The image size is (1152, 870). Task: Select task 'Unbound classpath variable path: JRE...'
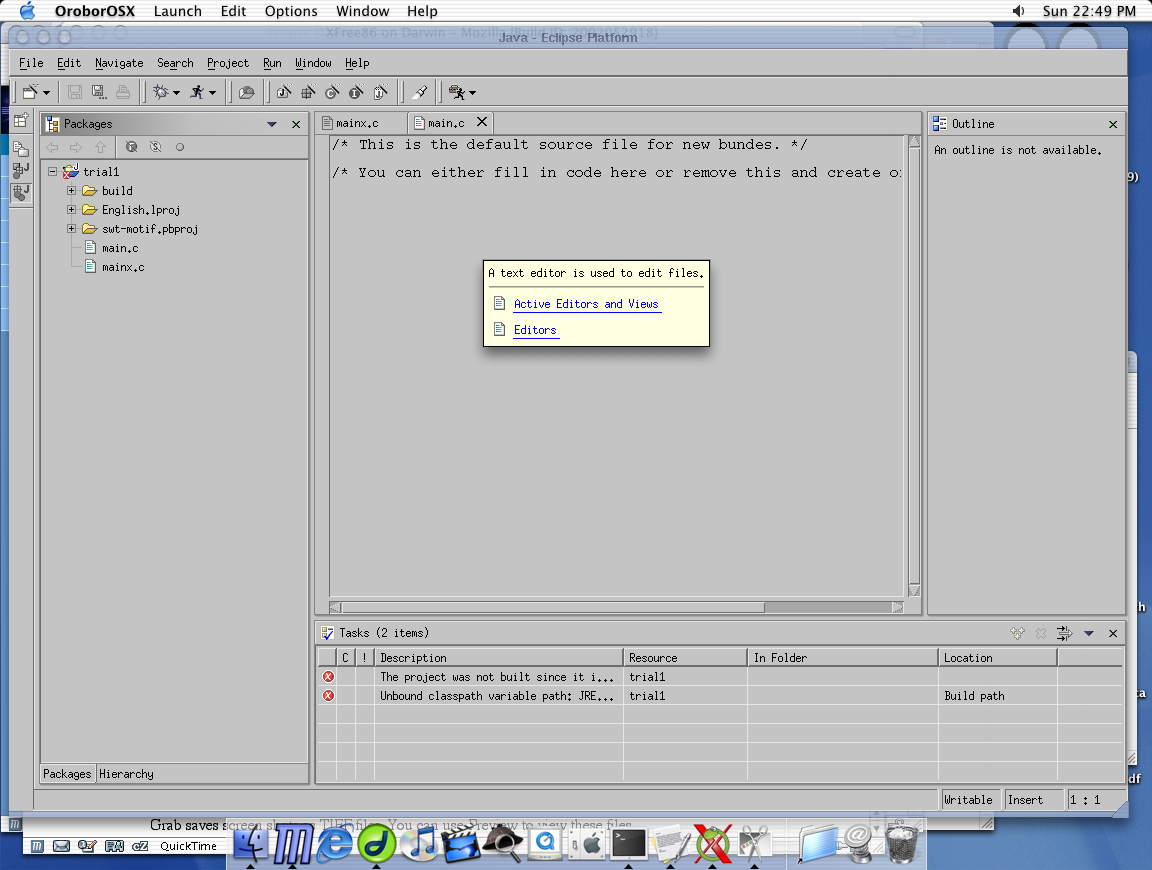coord(497,696)
